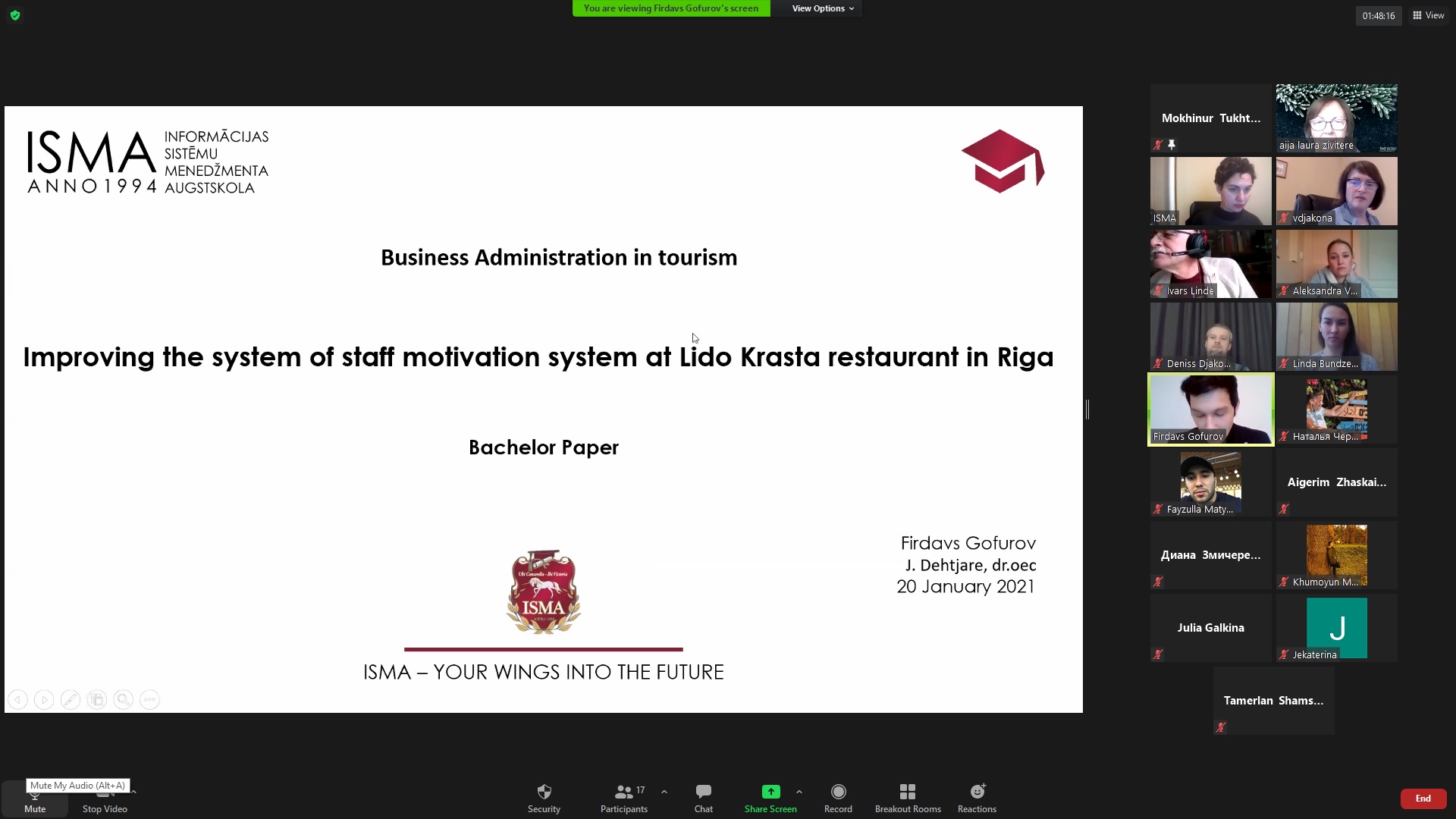Start Share Screen

[x=770, y=799]
